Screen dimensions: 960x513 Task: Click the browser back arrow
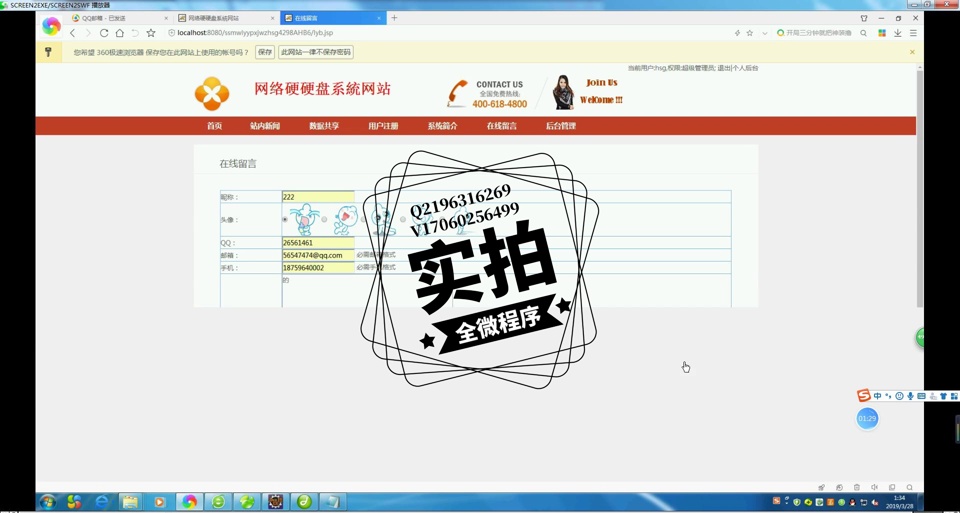pyautogui.click(x=72, y=33)
